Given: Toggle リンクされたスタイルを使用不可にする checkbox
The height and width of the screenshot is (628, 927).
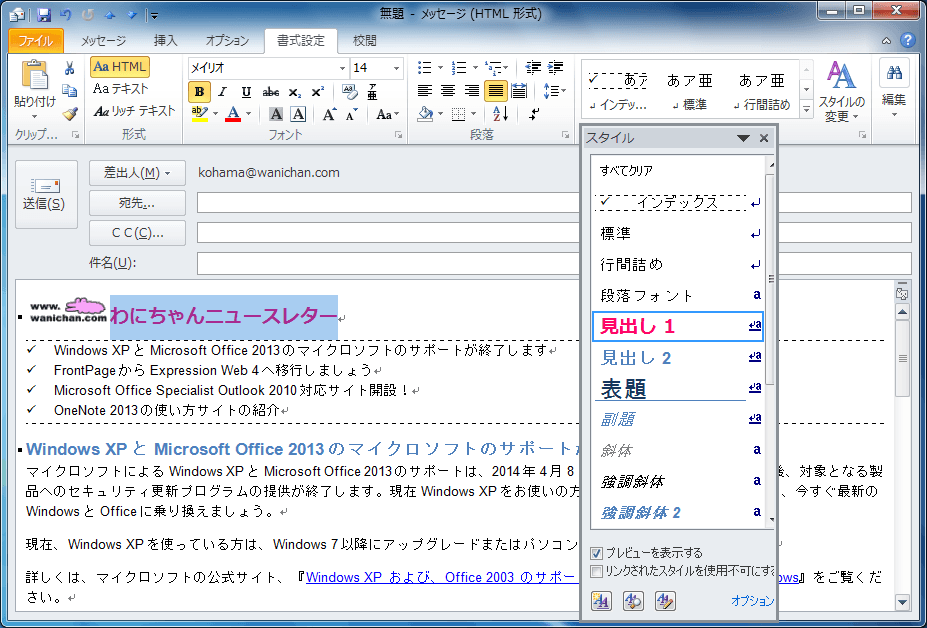Looking at the screenshot, I should click(x=597, y=572).
